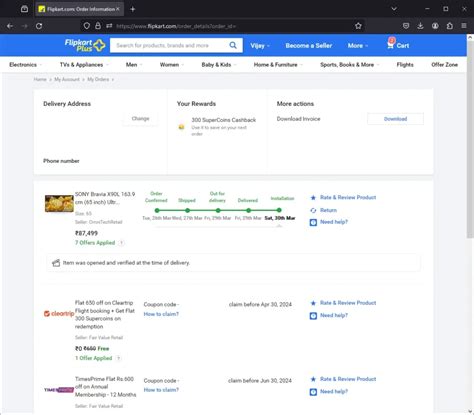Click the browser back arrow
The width and height of the screenshot is (474, 415).
click(10, 26)
